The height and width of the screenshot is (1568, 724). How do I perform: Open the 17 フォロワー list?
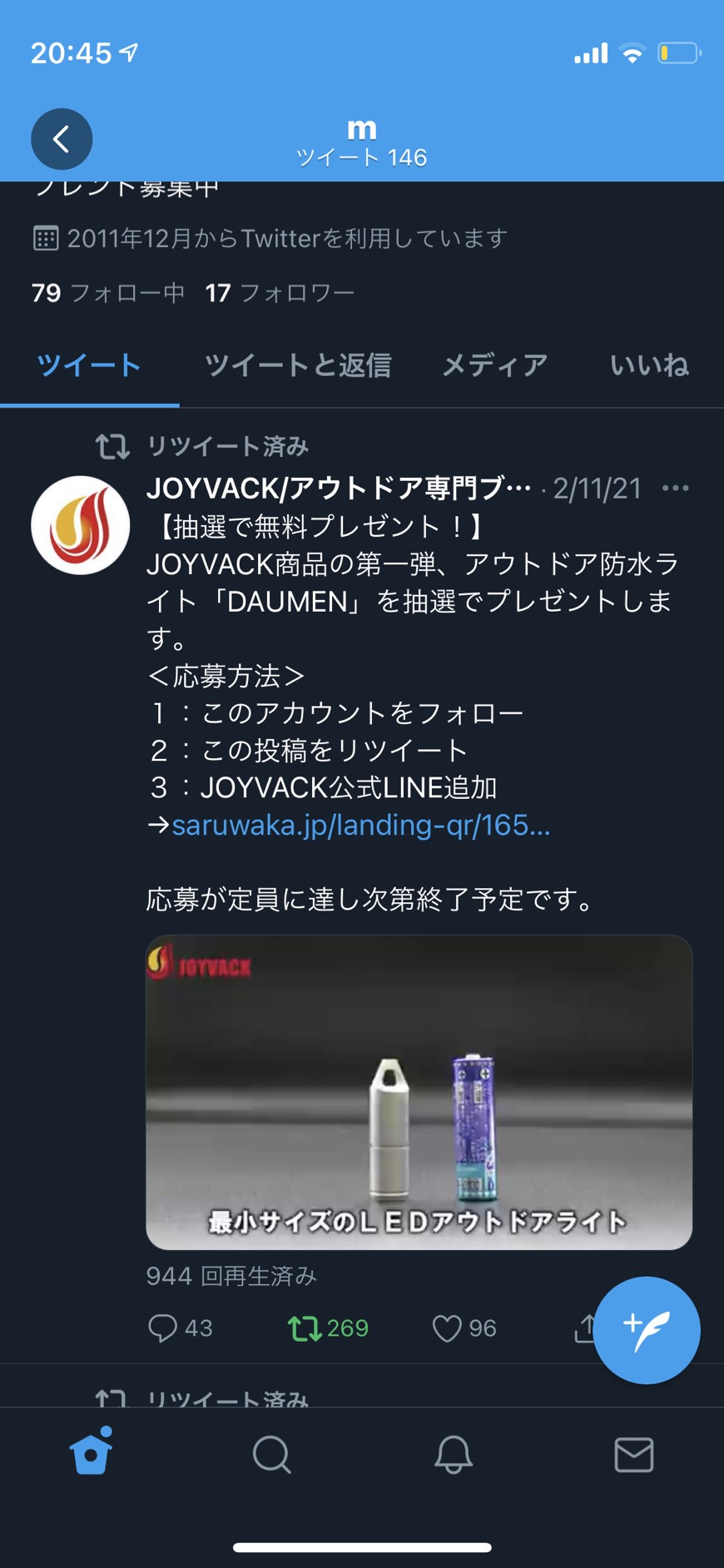(x=280, y=293)
